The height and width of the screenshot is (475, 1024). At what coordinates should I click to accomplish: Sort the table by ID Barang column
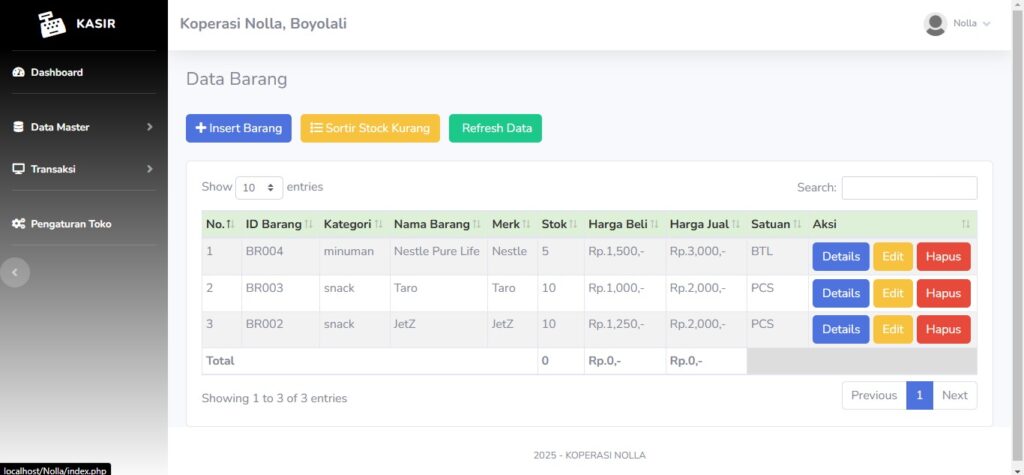tap(279, 224)
